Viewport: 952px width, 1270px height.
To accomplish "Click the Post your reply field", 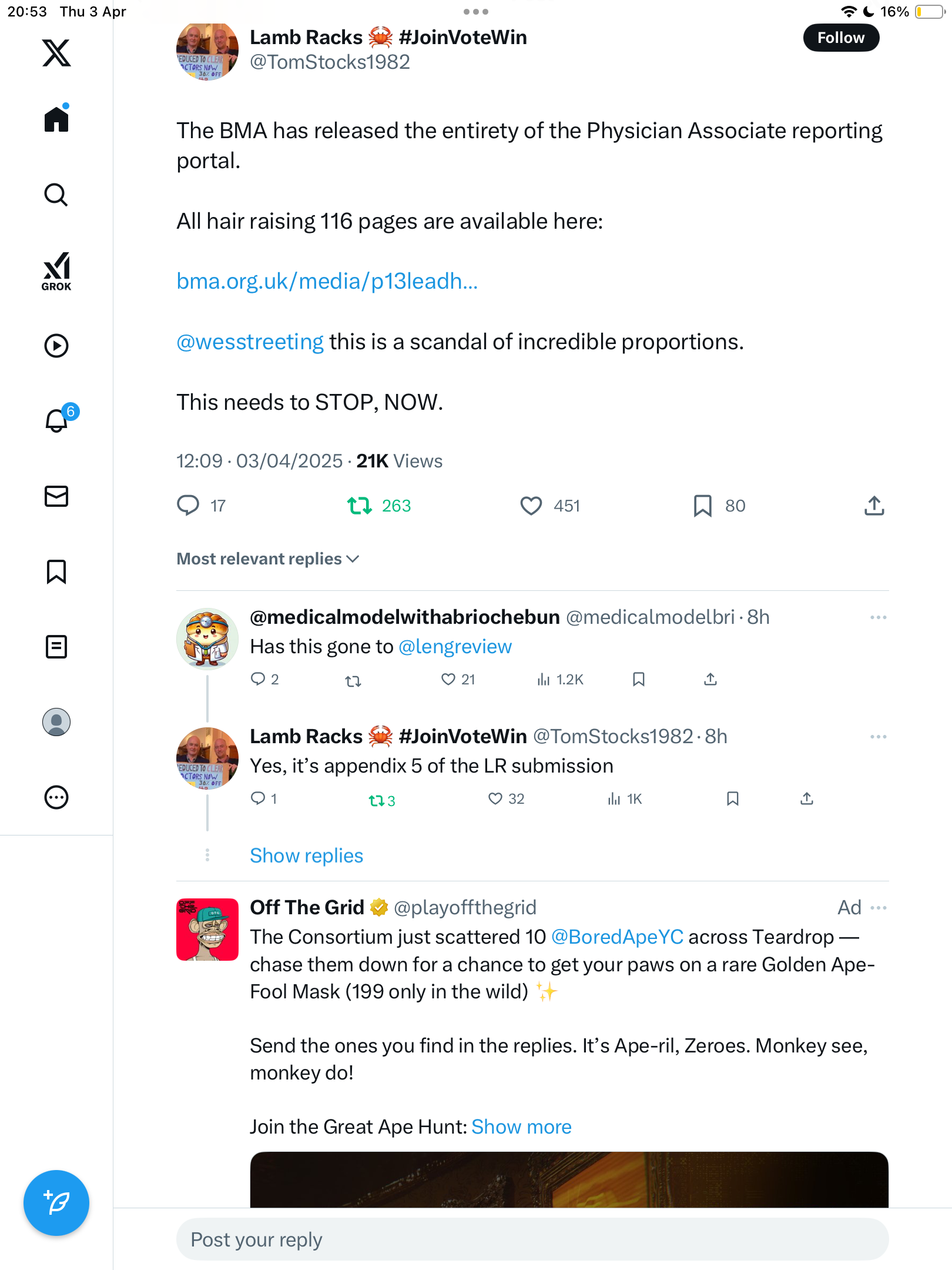I will [x=532, y=1239].
